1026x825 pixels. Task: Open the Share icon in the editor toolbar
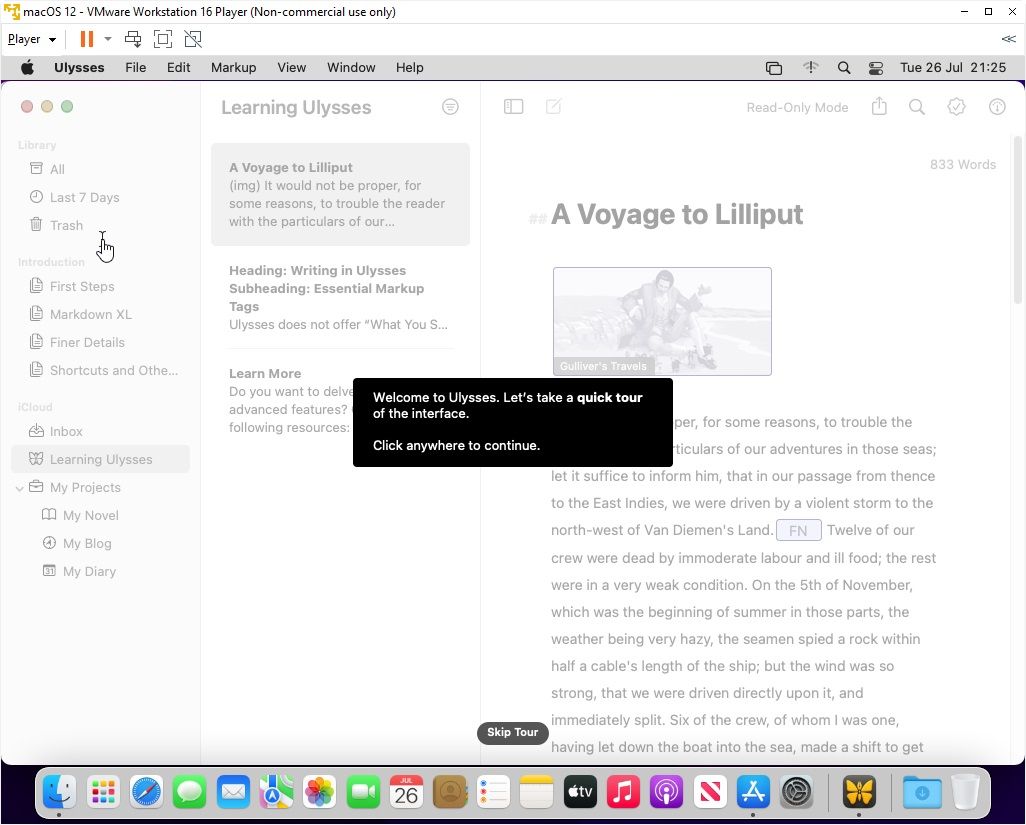879,106
